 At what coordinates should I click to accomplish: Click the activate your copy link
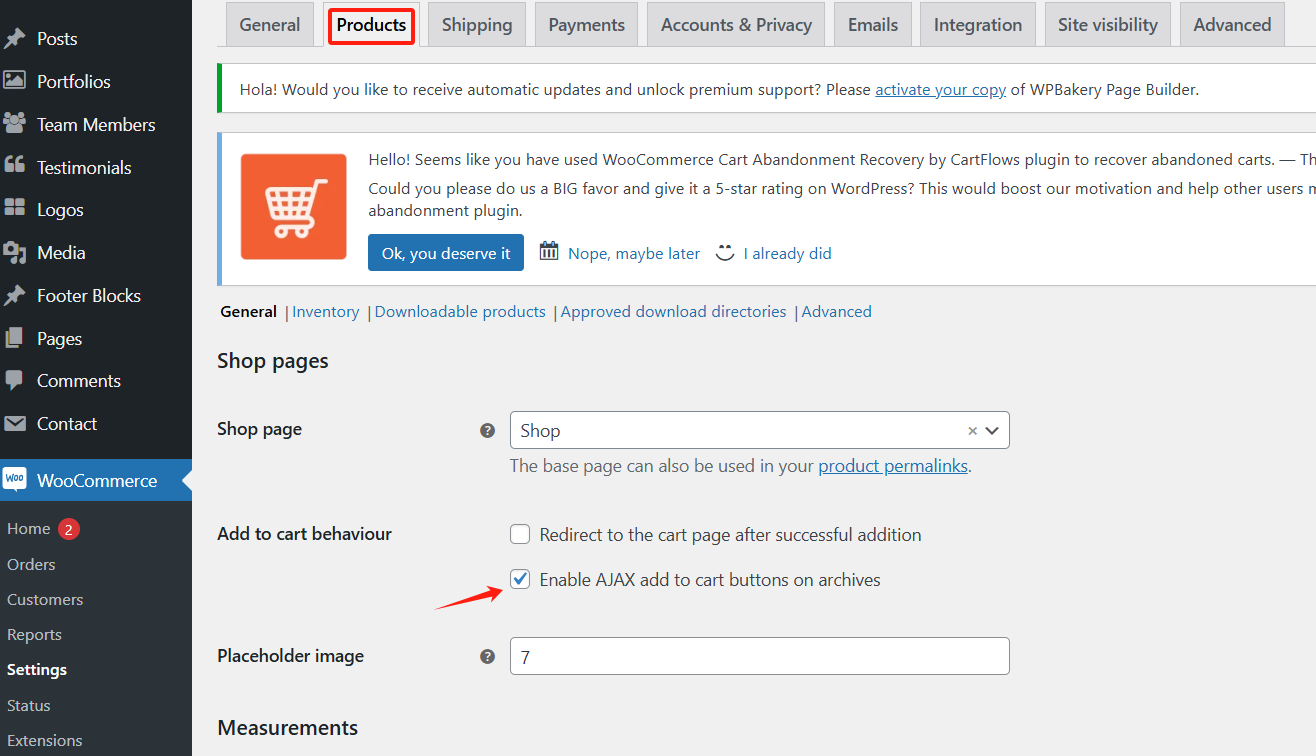940,89
